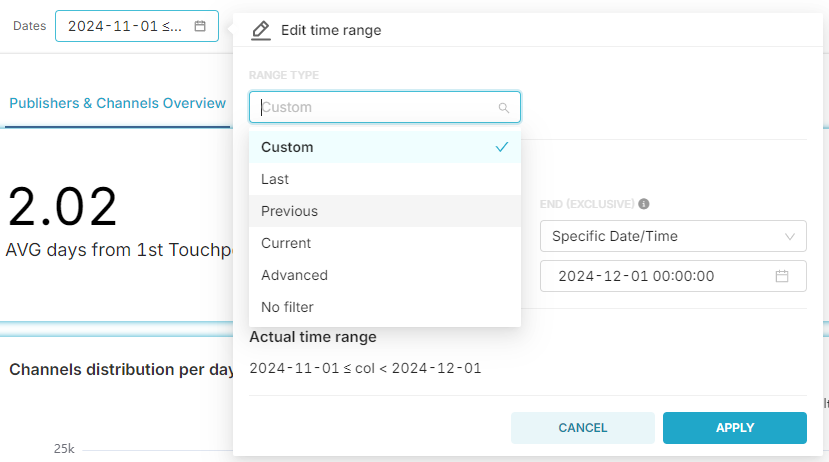Pick the Current range type option
The image size is (829, 462).
click(x=286, y=243)
